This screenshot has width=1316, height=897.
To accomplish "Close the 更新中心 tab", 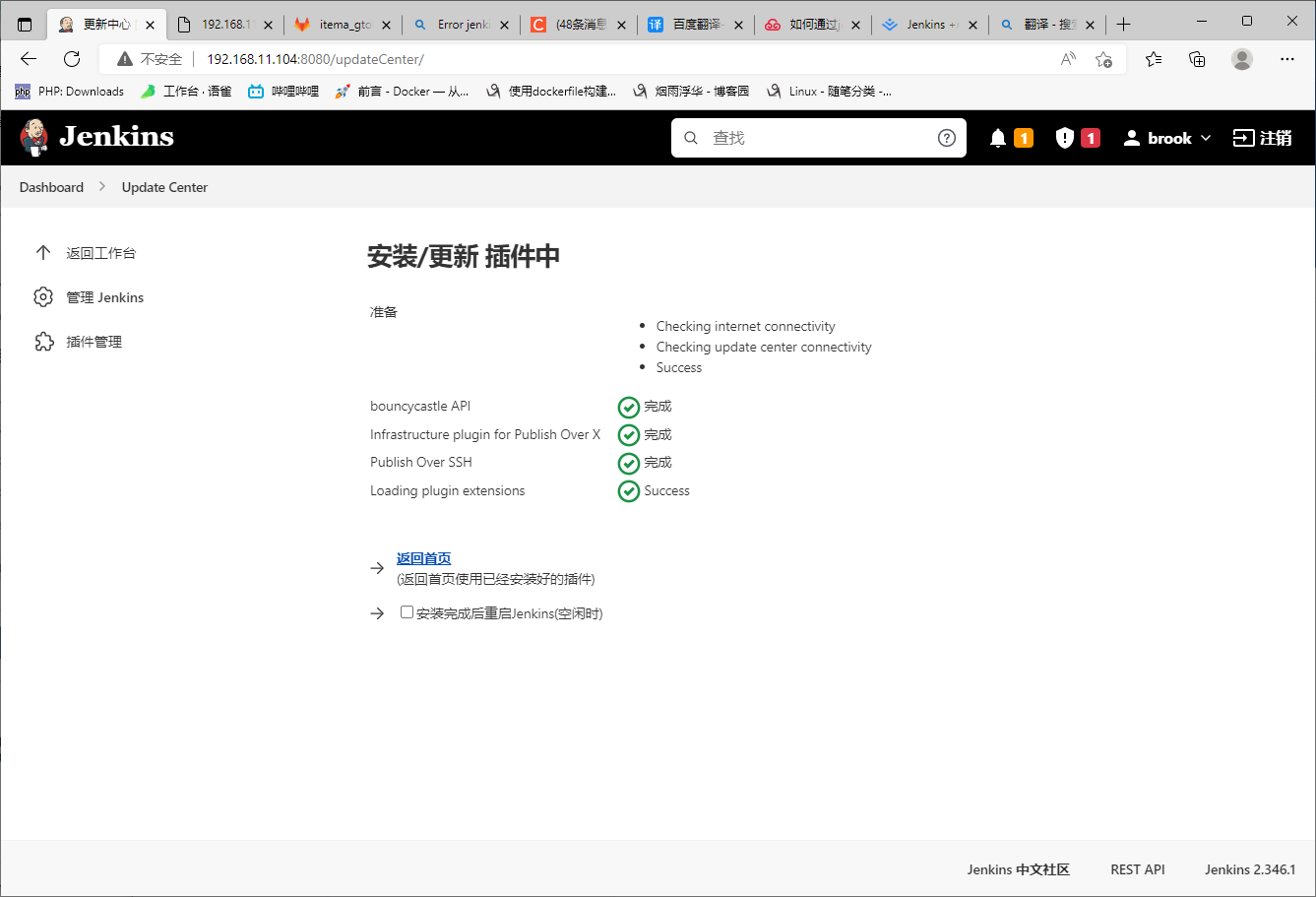I will pyautogui.click(x=150, y=25).
